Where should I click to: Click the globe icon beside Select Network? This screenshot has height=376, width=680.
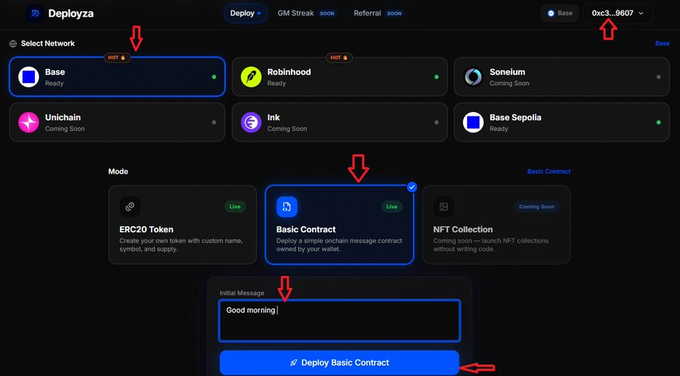[13, 43]
